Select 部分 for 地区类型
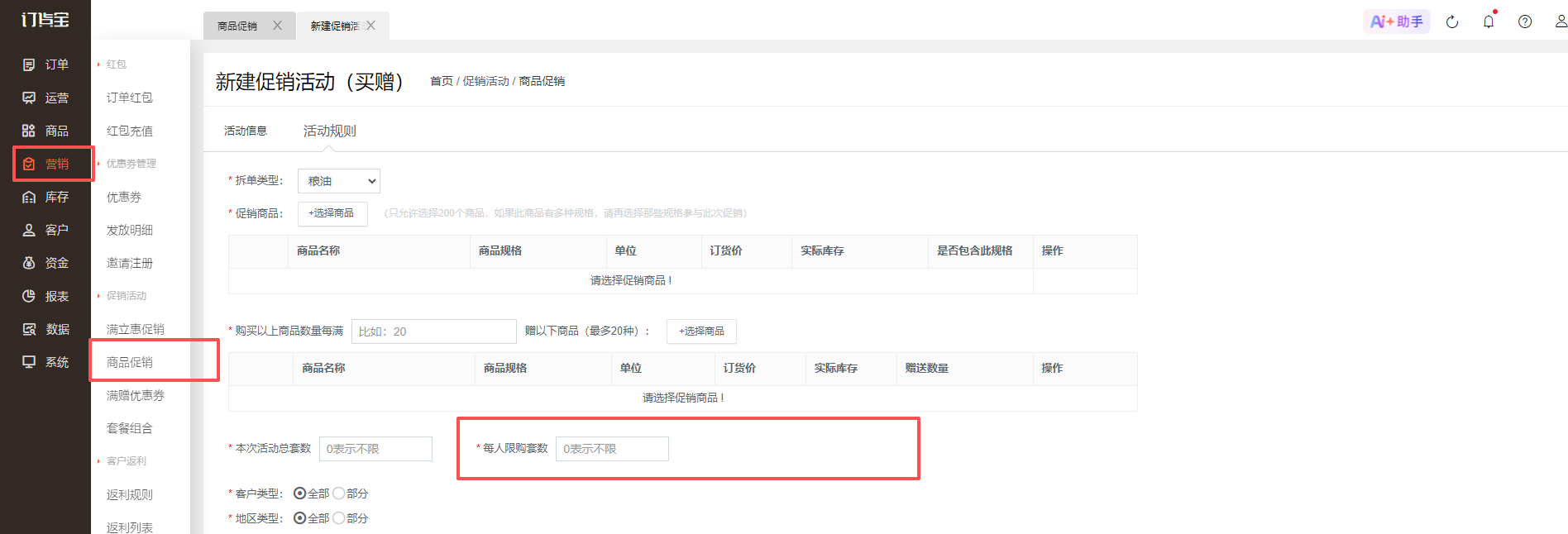The width and height of the screenshot is (1568, 534). point(338,518)
